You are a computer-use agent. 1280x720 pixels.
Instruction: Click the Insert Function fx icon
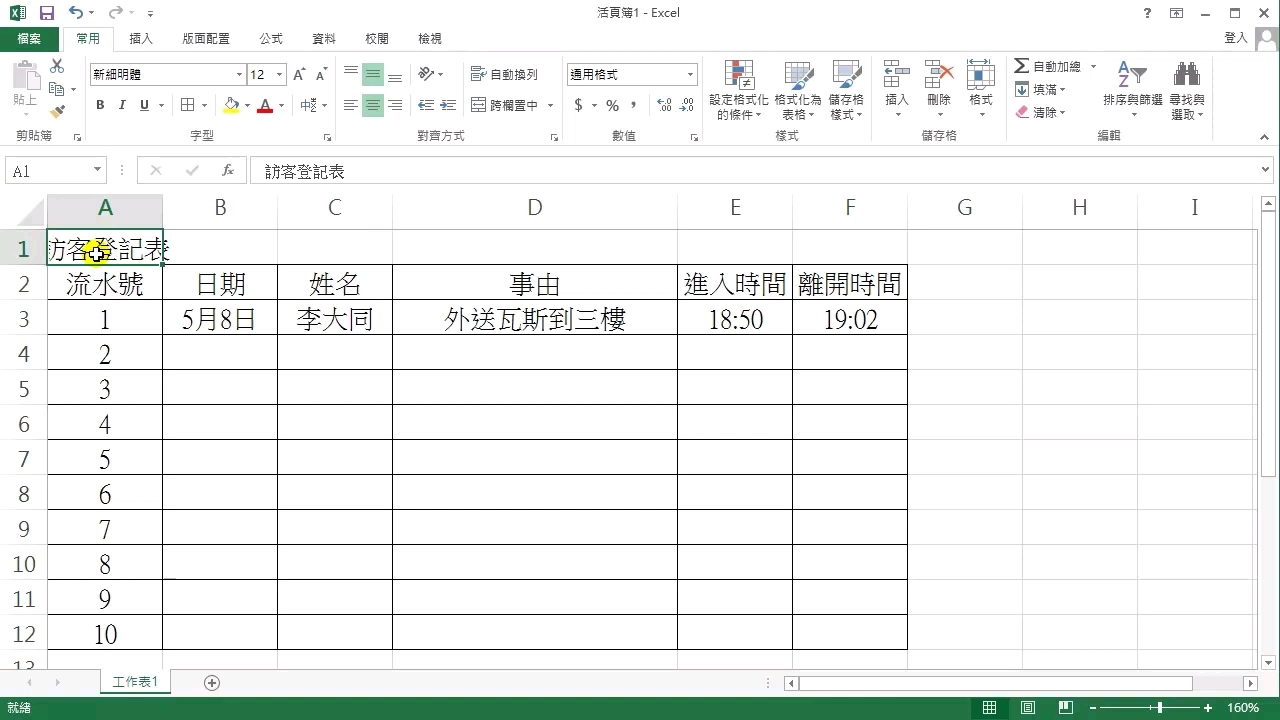(x=228, y=171)
